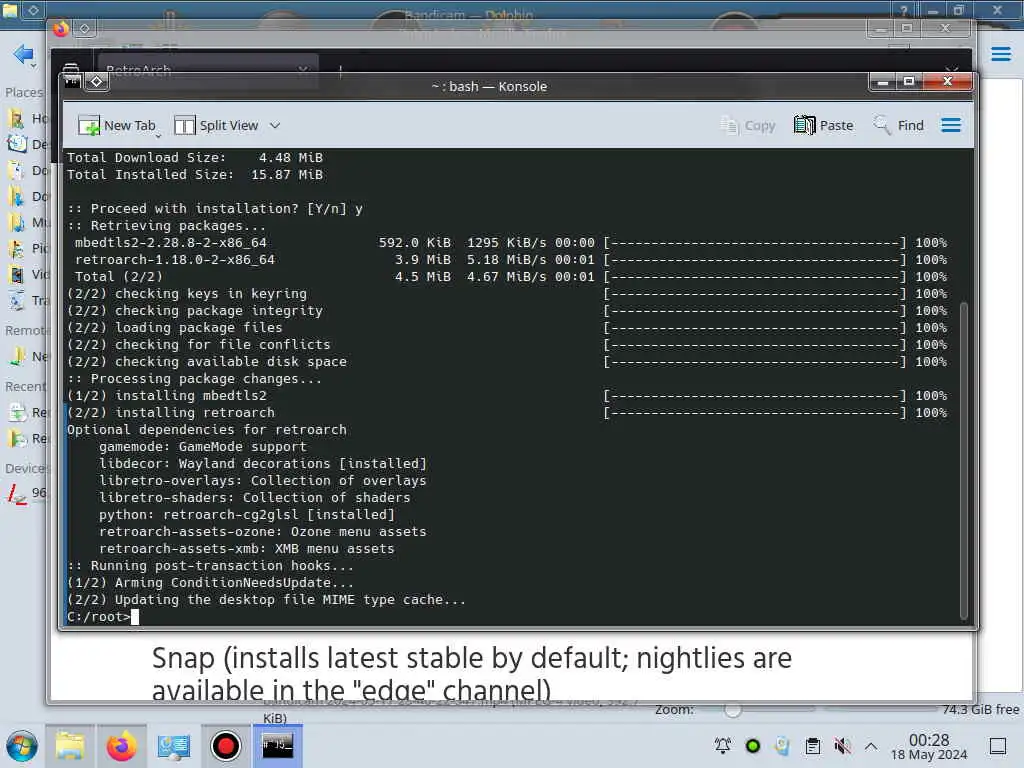Open the notifications bell tray icon
The image size is (1024, 768).
point(723,746)
